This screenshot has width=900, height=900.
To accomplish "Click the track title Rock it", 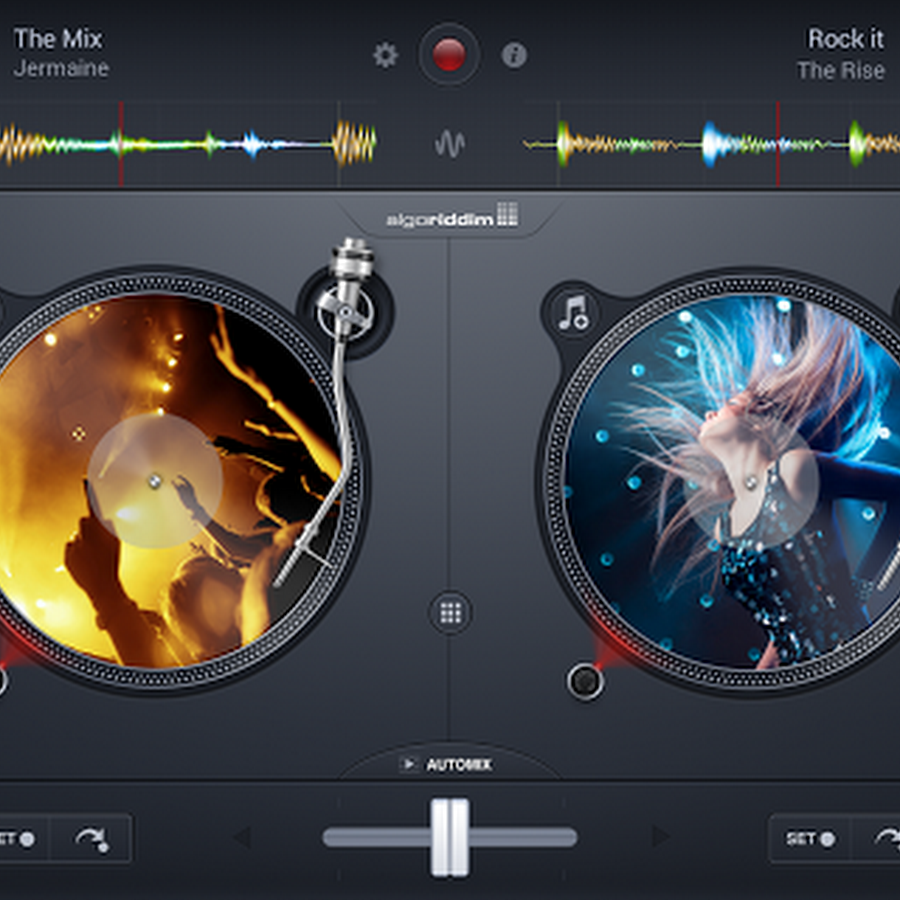I will click(x=845, y=38).
